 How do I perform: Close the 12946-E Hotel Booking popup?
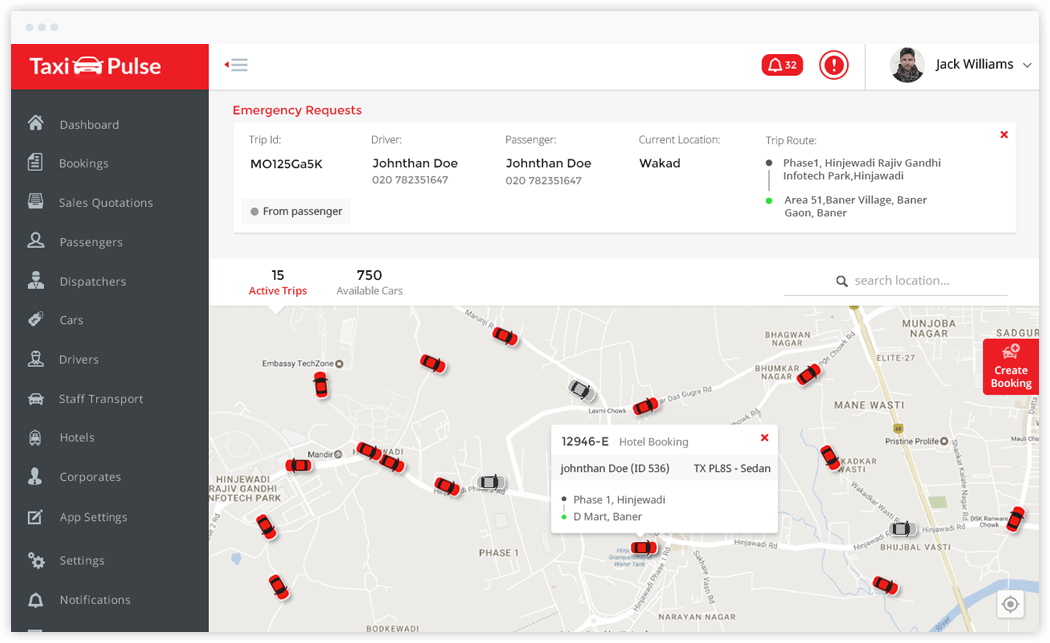pos(765,438)
